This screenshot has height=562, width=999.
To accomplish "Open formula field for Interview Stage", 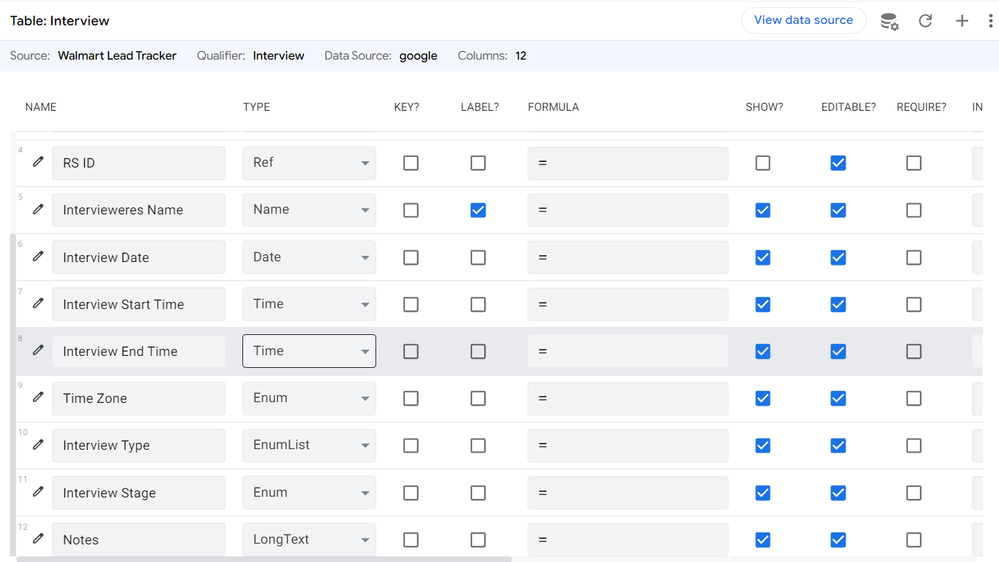I will [x=628, y=493].
